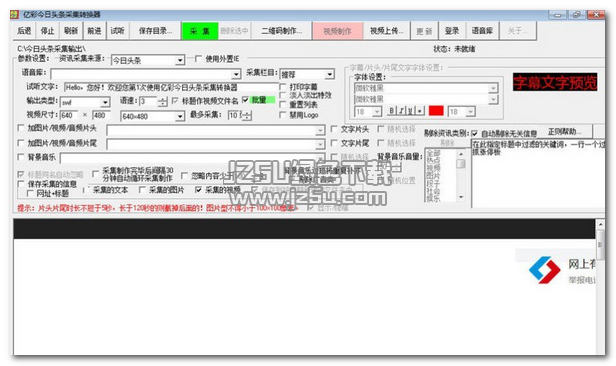Click the video height field showing 480
616x366 pixels.
click(x=101, y=115)
